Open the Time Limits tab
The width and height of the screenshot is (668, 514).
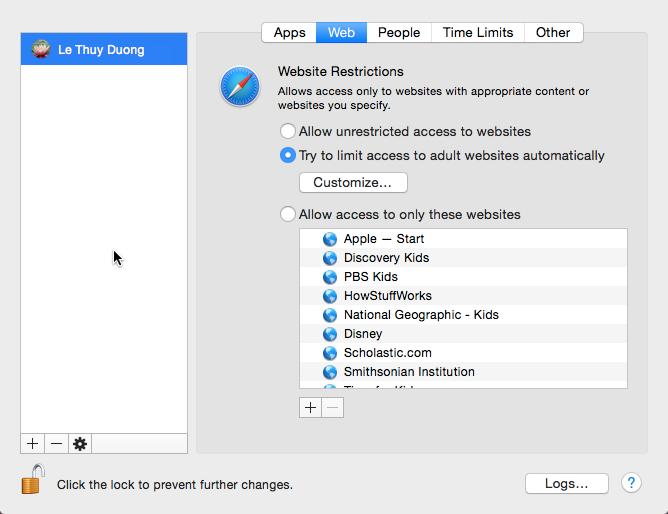[x=478, y=33]
